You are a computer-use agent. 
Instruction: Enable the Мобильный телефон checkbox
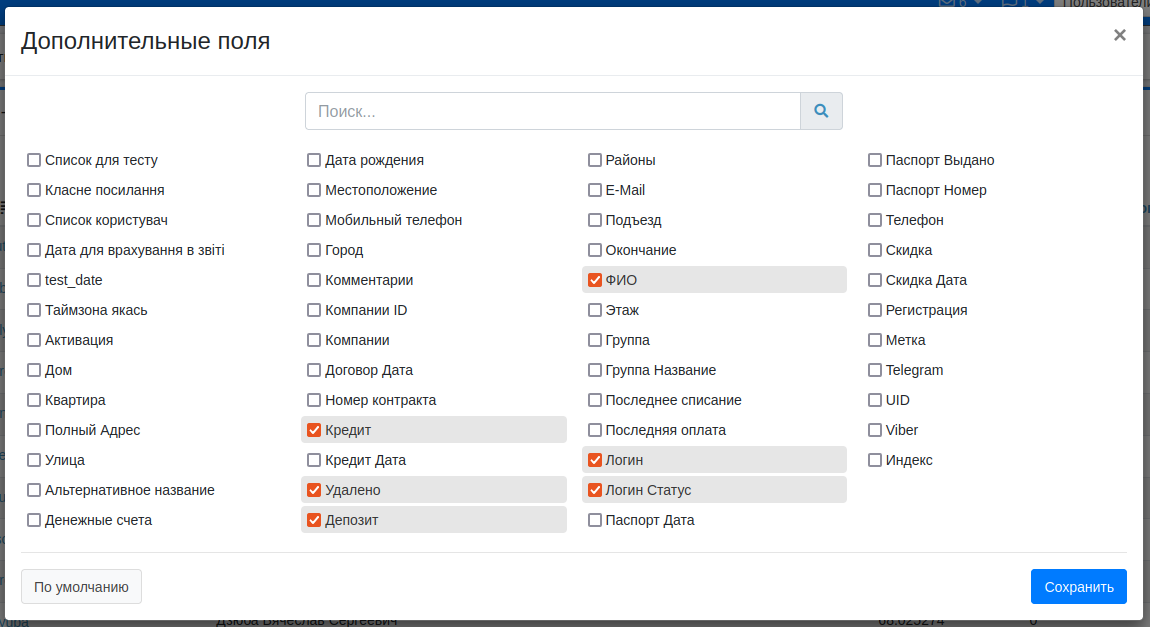pos(314,220)
